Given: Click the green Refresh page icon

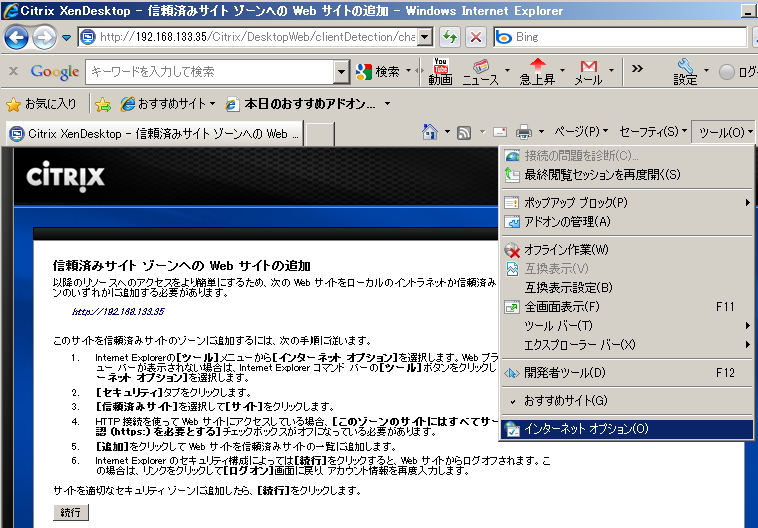Looking at the screenshot, I should coord(450,37).
